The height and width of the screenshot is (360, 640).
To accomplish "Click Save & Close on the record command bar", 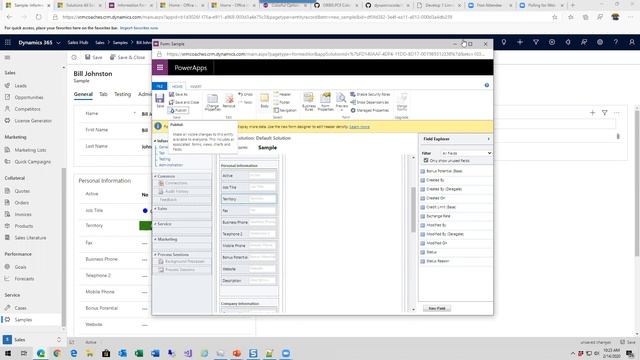I will (127, 58).
